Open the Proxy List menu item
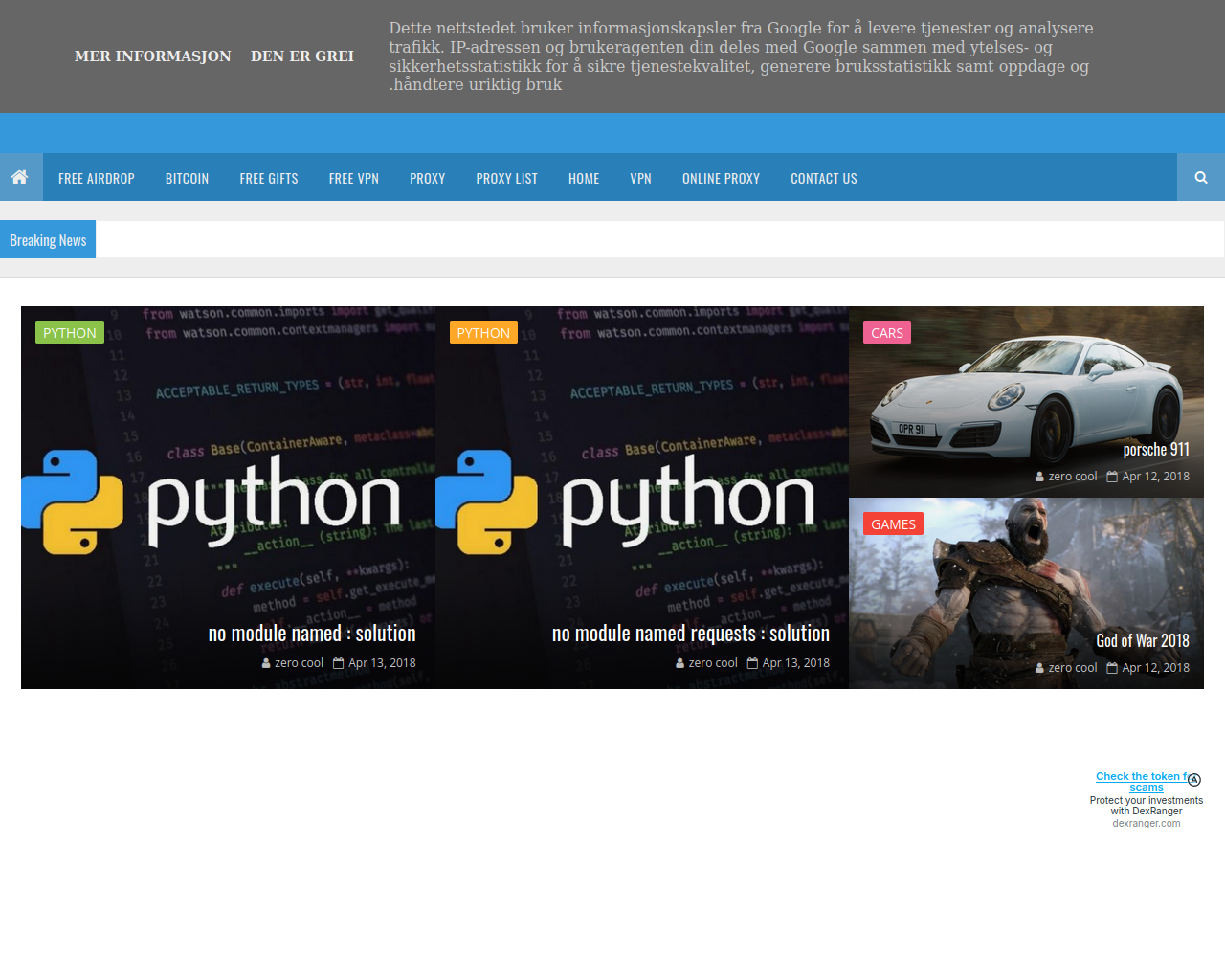Image resolution: width=1225 pixels, height=980 pixels. pos(507,178)
